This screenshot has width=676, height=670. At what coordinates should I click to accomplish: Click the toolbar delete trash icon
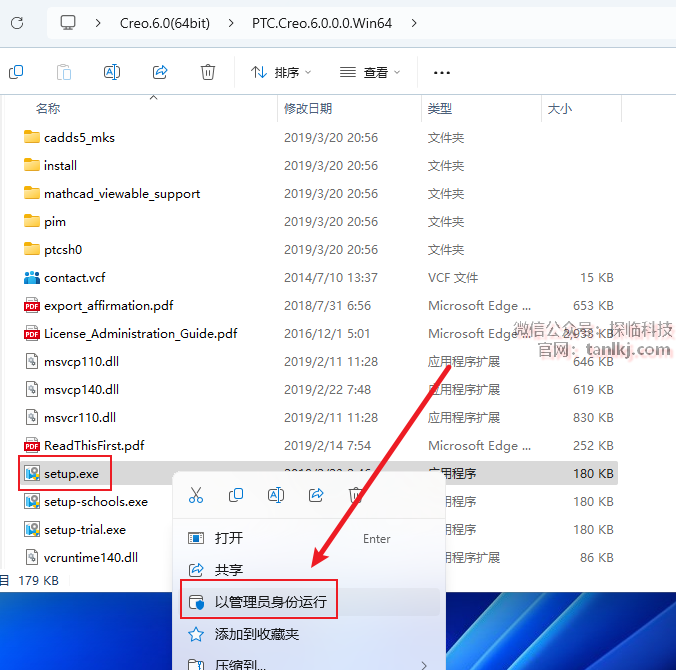coord(208,72)
